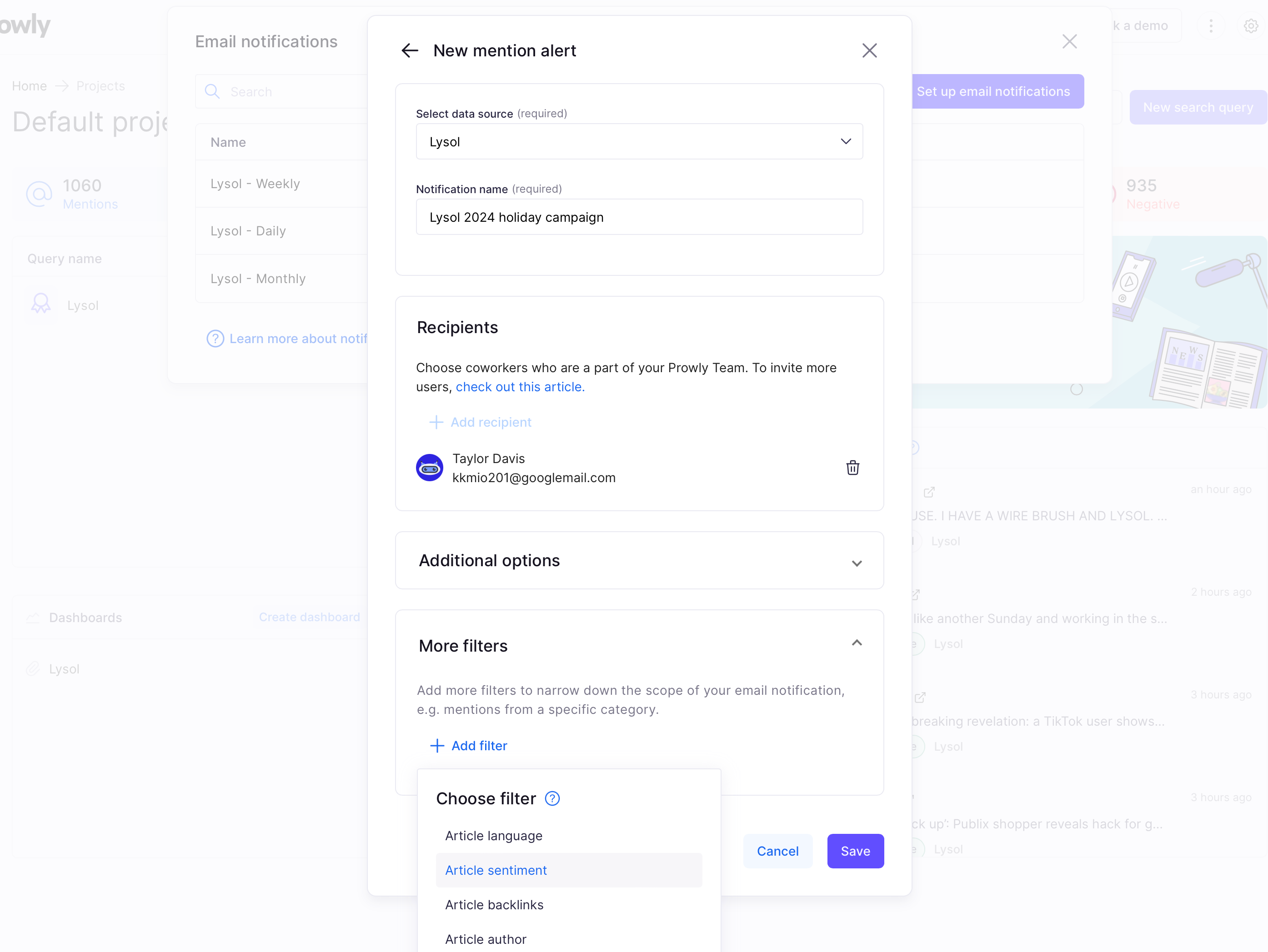
Task: Click the delete trash icon for Taylor Davis
Action: tap(853, 467)
